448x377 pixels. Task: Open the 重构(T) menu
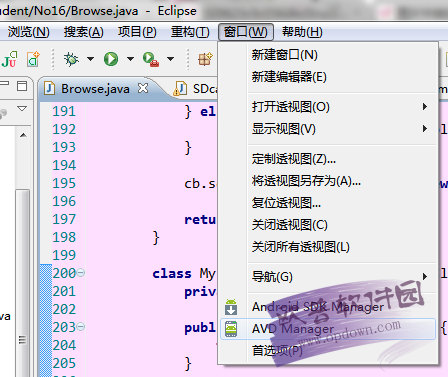click(190, 32)
